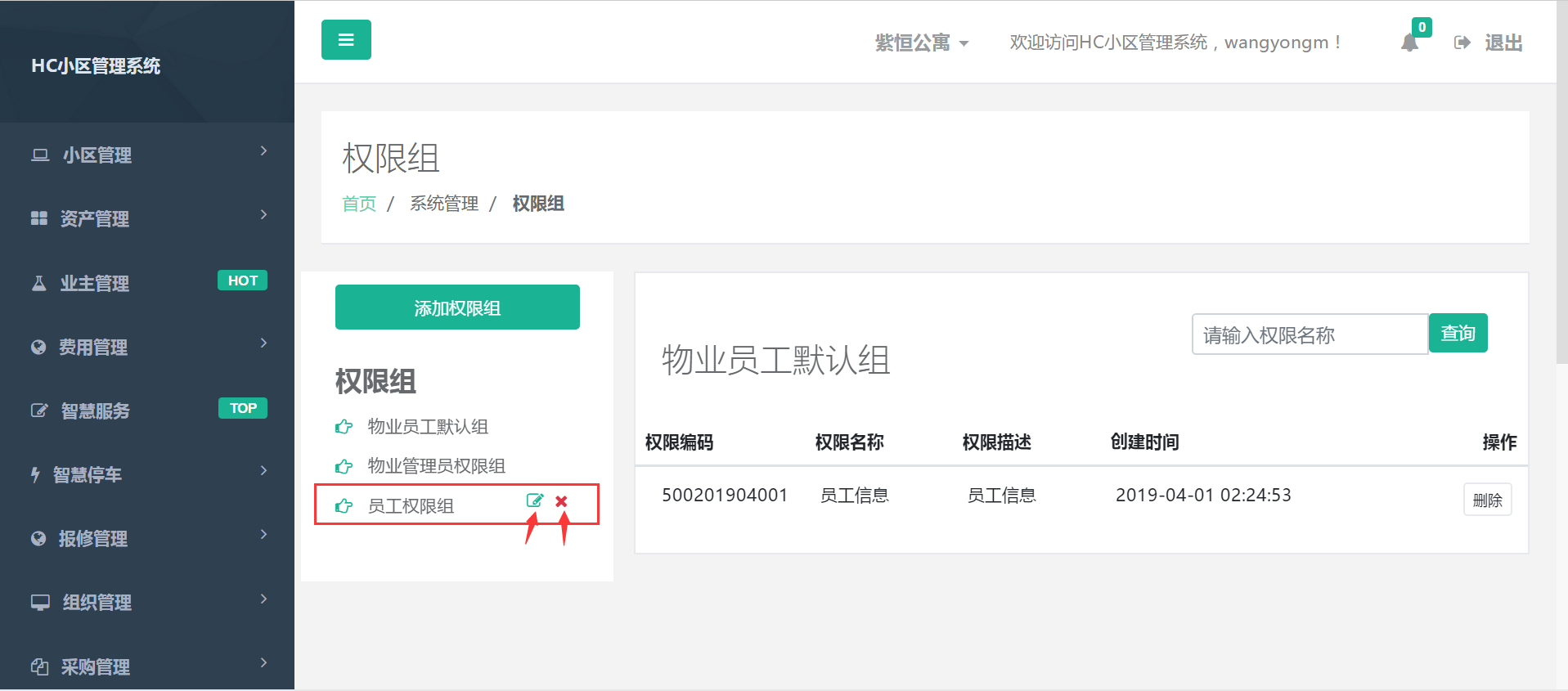Click the grid icon beside 资产管理
Screen dimensions: 1568x691
point(39,218)
